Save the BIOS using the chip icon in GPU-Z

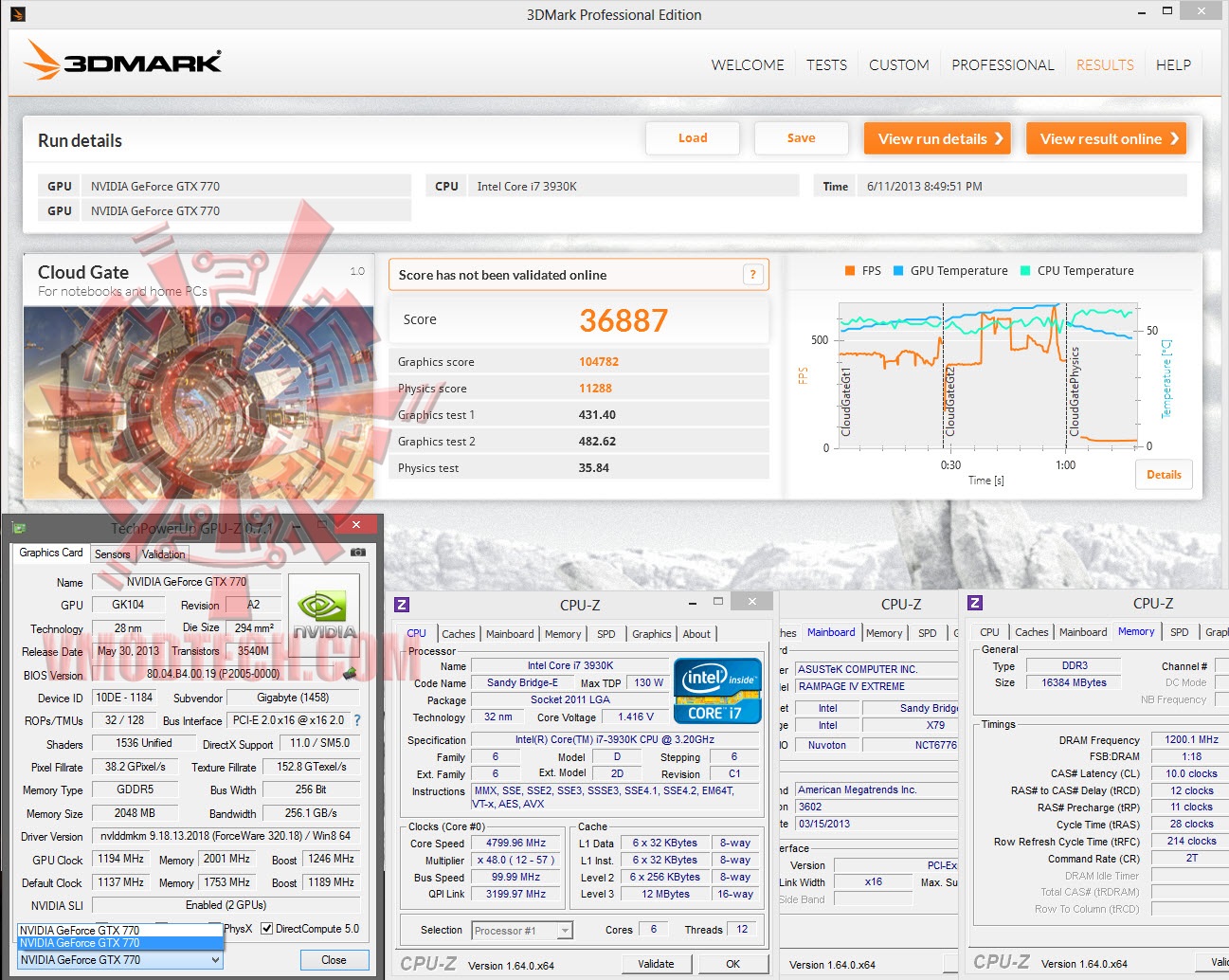[x=351, y=674]
